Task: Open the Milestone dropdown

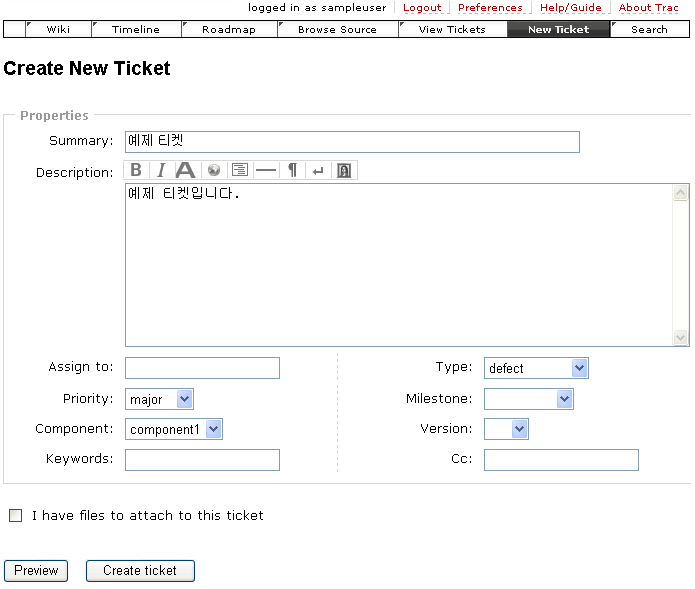Action: 528,399
